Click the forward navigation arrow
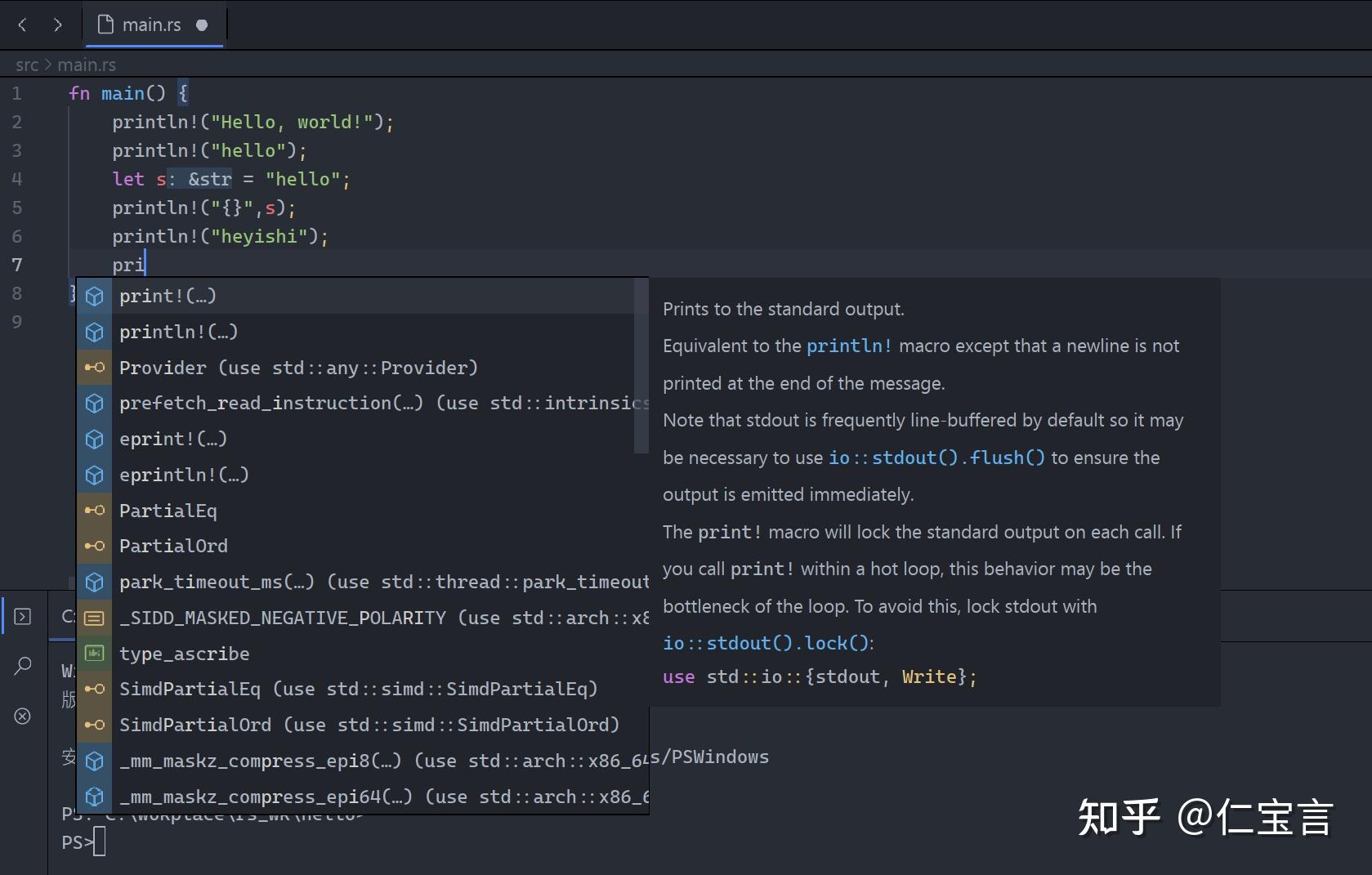 (x=57, y=25)
